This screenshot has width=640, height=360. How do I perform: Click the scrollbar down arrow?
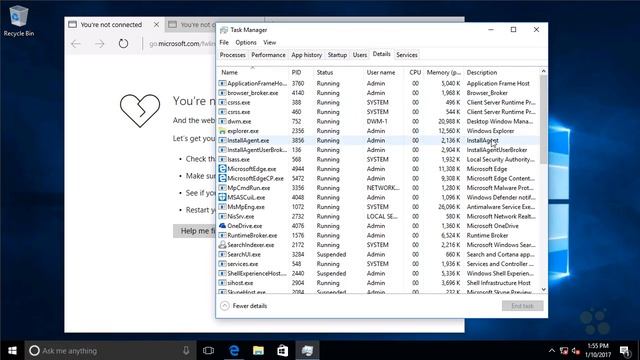(x=543, y=289)
